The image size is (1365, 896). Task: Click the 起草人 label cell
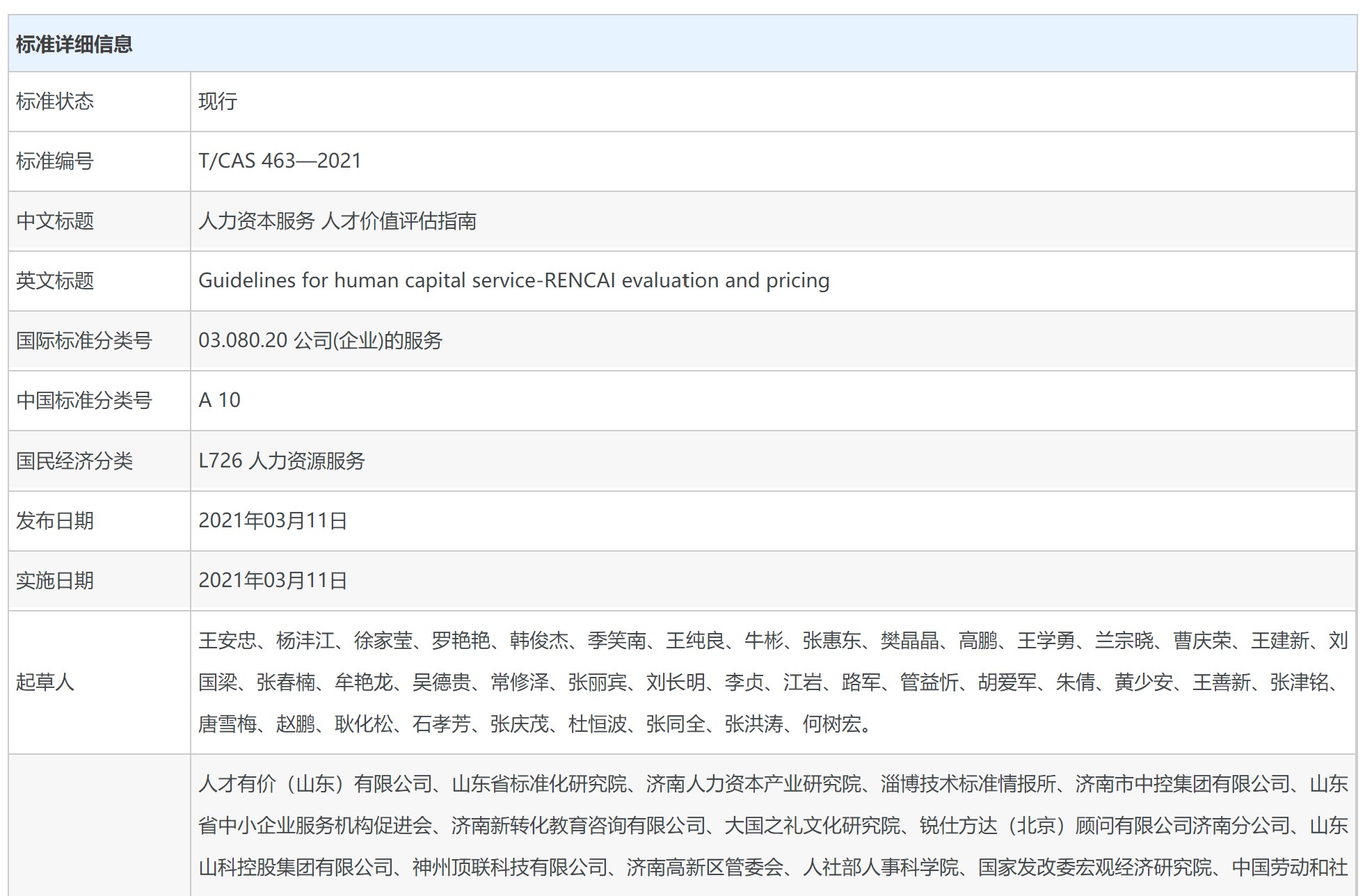(45, 682)
